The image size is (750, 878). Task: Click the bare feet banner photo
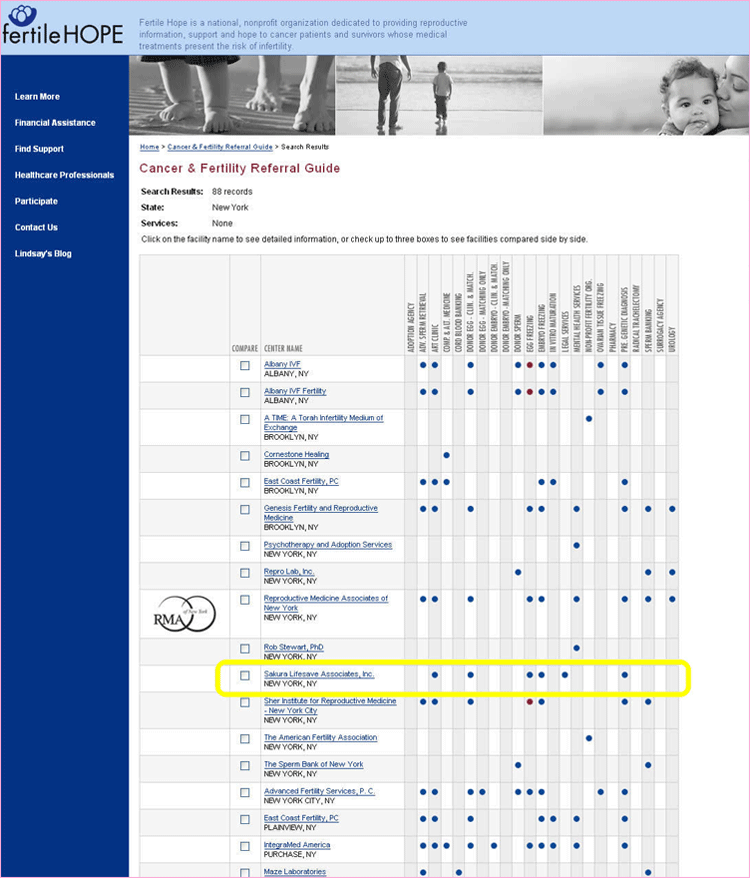click(x=232, y=95)
